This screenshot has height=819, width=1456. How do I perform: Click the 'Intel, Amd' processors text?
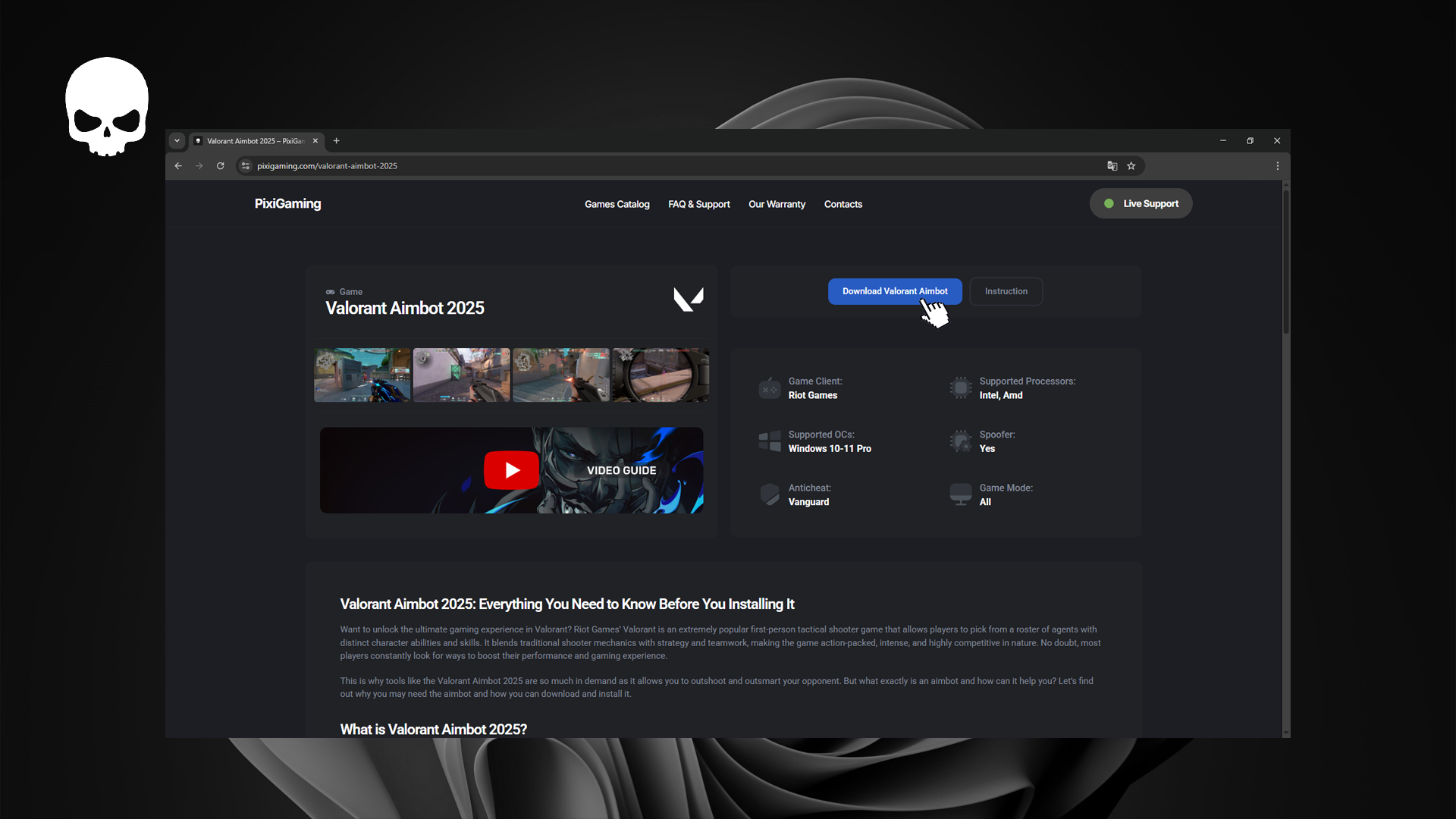(1001, 395)
